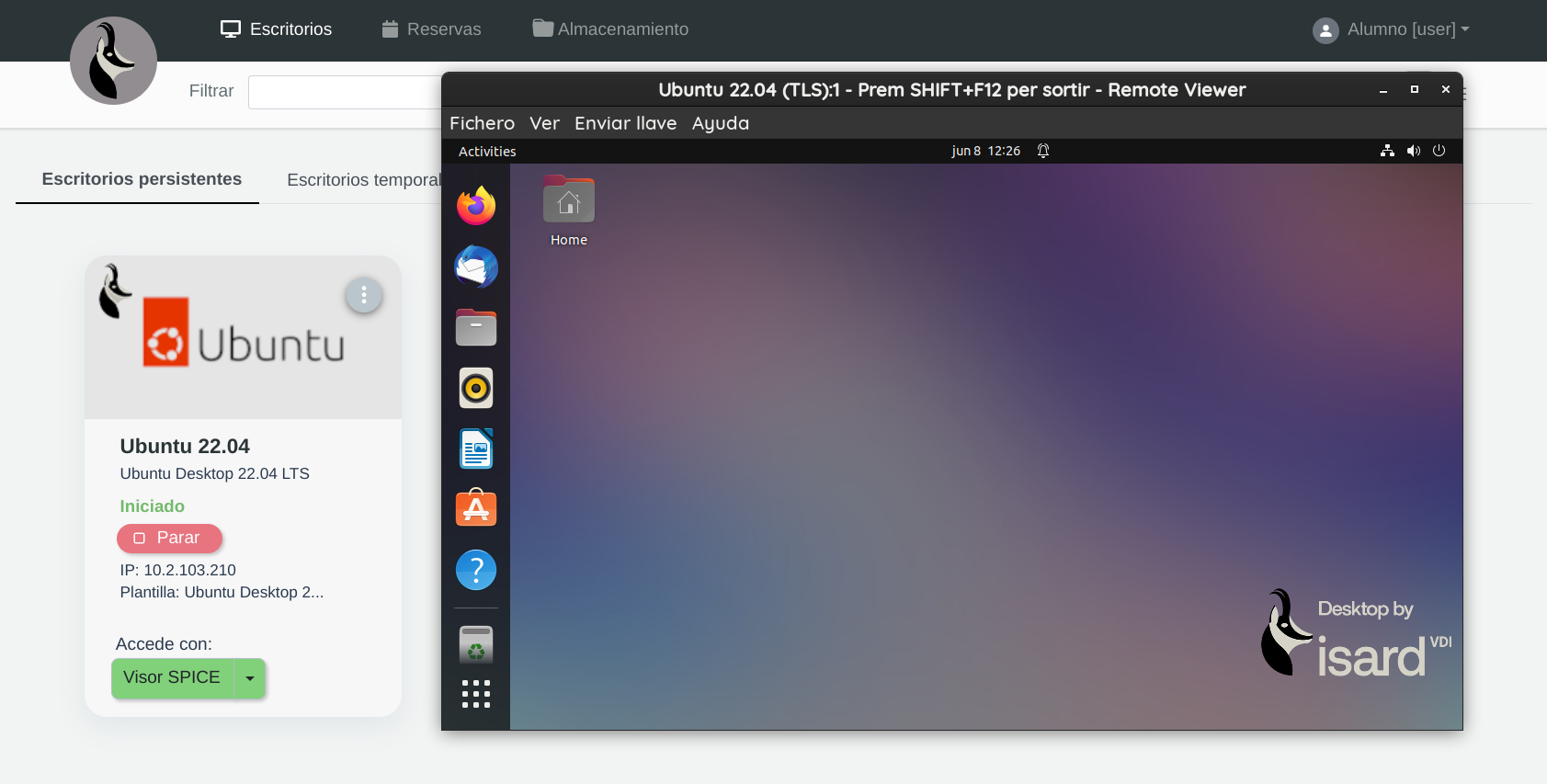This screenshot has height=784, width=1547.
Task: Stop the desktop with Parar button
Action: click(x=169, y=538)
